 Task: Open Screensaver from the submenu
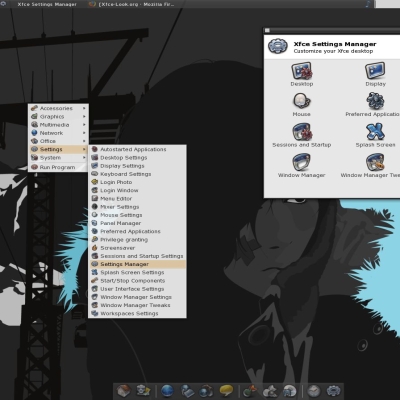[138, 248]
